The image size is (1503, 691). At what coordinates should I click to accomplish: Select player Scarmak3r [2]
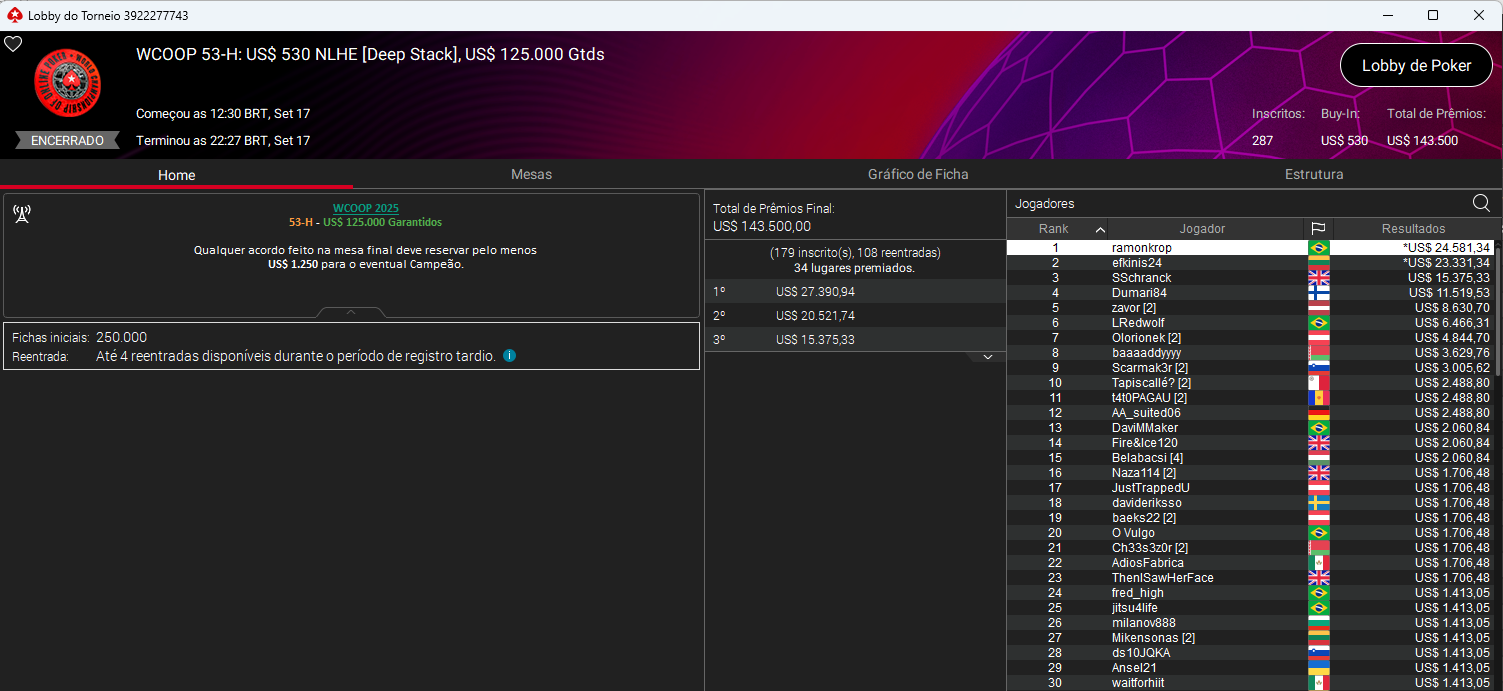[1149, 367]
